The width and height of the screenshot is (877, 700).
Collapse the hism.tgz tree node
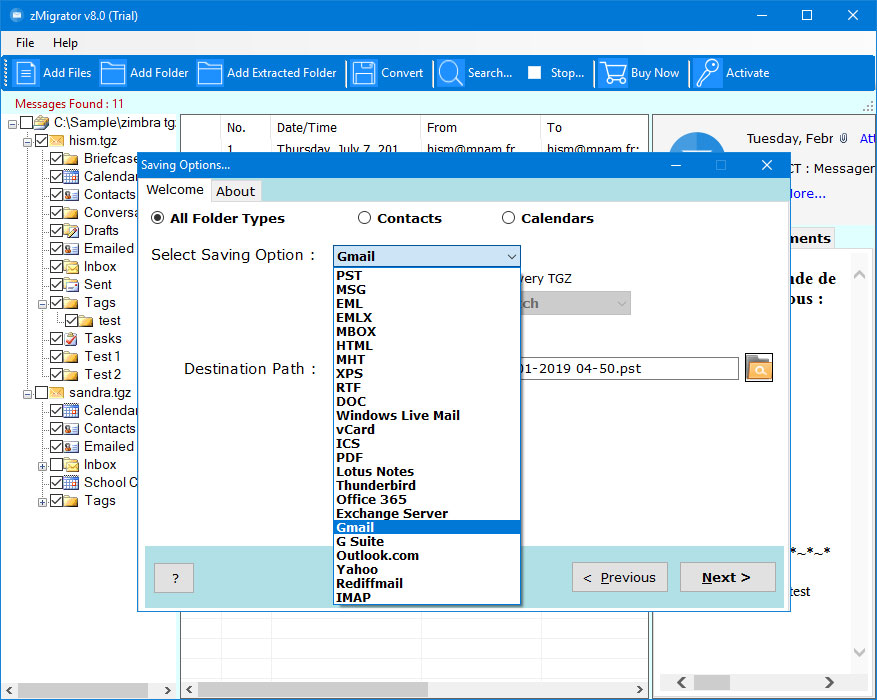pos(27,142)
